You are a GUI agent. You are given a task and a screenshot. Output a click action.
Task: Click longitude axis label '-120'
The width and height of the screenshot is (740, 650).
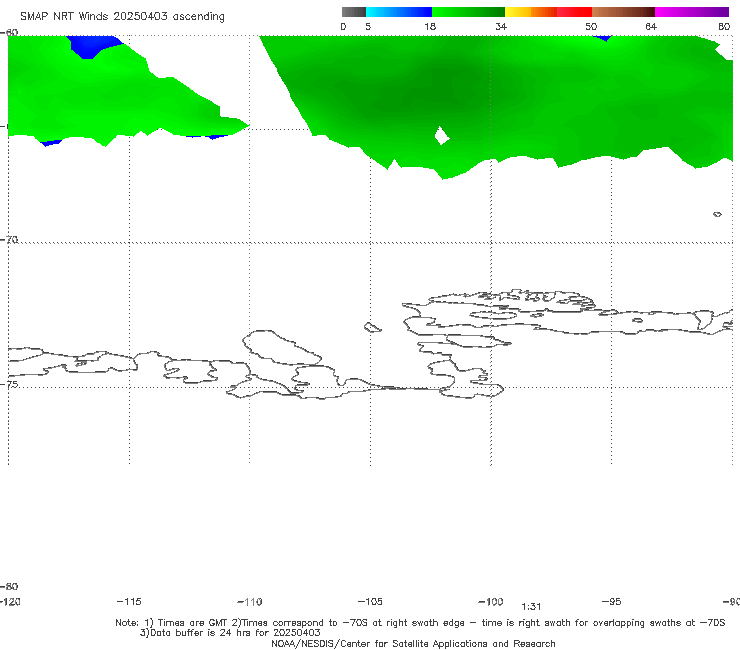pyautogui.click(x=10, y=601)
